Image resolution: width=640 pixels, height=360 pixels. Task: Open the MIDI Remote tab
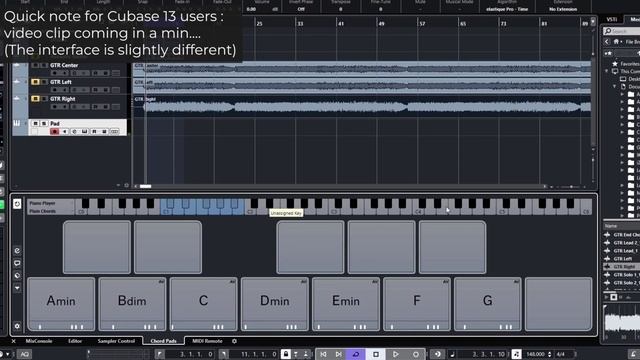point(207,341)
